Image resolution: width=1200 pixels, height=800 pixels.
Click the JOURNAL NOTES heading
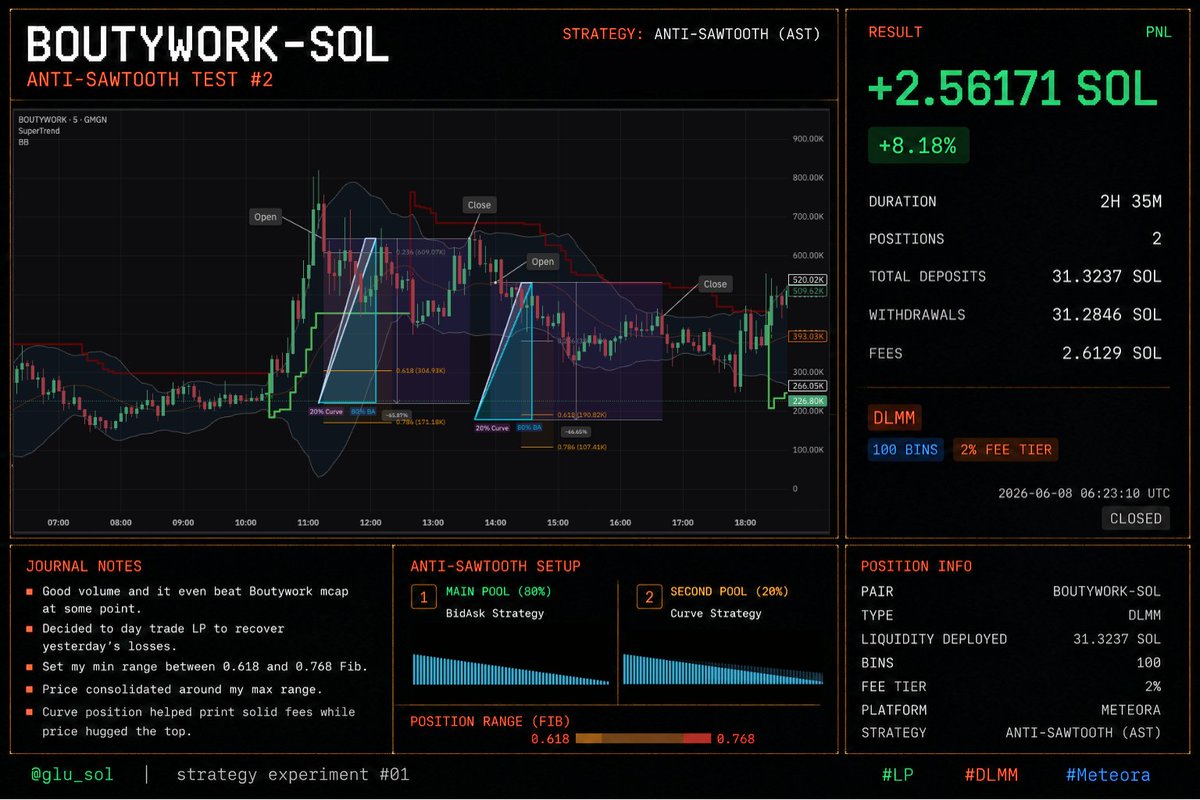84,566
